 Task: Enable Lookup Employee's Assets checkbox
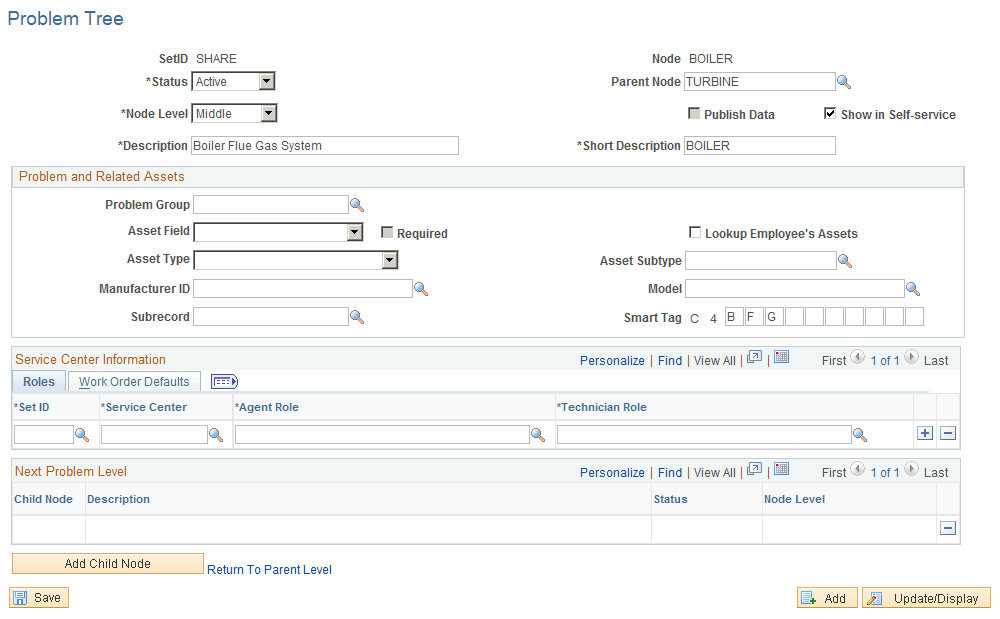point(695,232)
